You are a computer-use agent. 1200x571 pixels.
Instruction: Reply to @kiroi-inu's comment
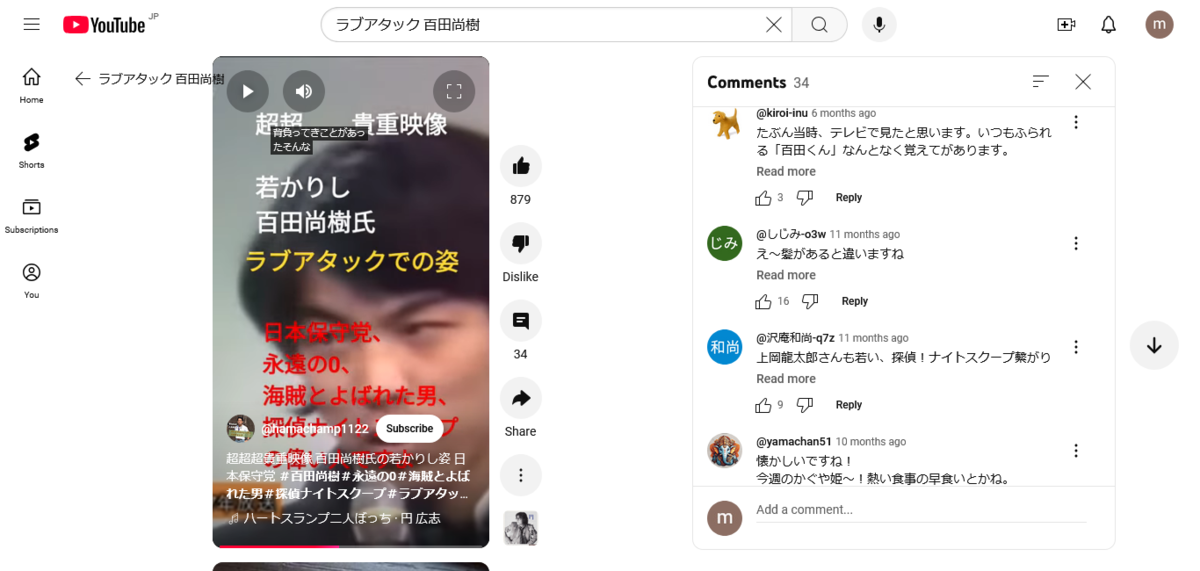[849, 198]
